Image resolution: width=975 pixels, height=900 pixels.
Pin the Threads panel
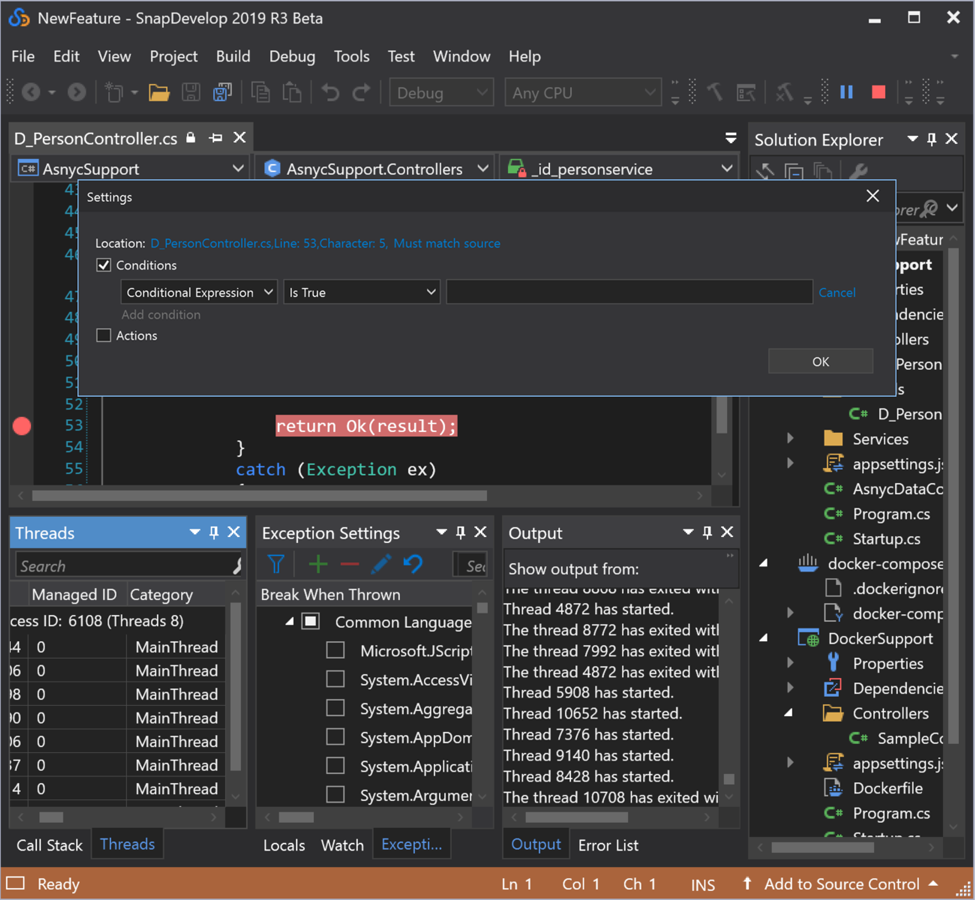(x=214, y=532)
